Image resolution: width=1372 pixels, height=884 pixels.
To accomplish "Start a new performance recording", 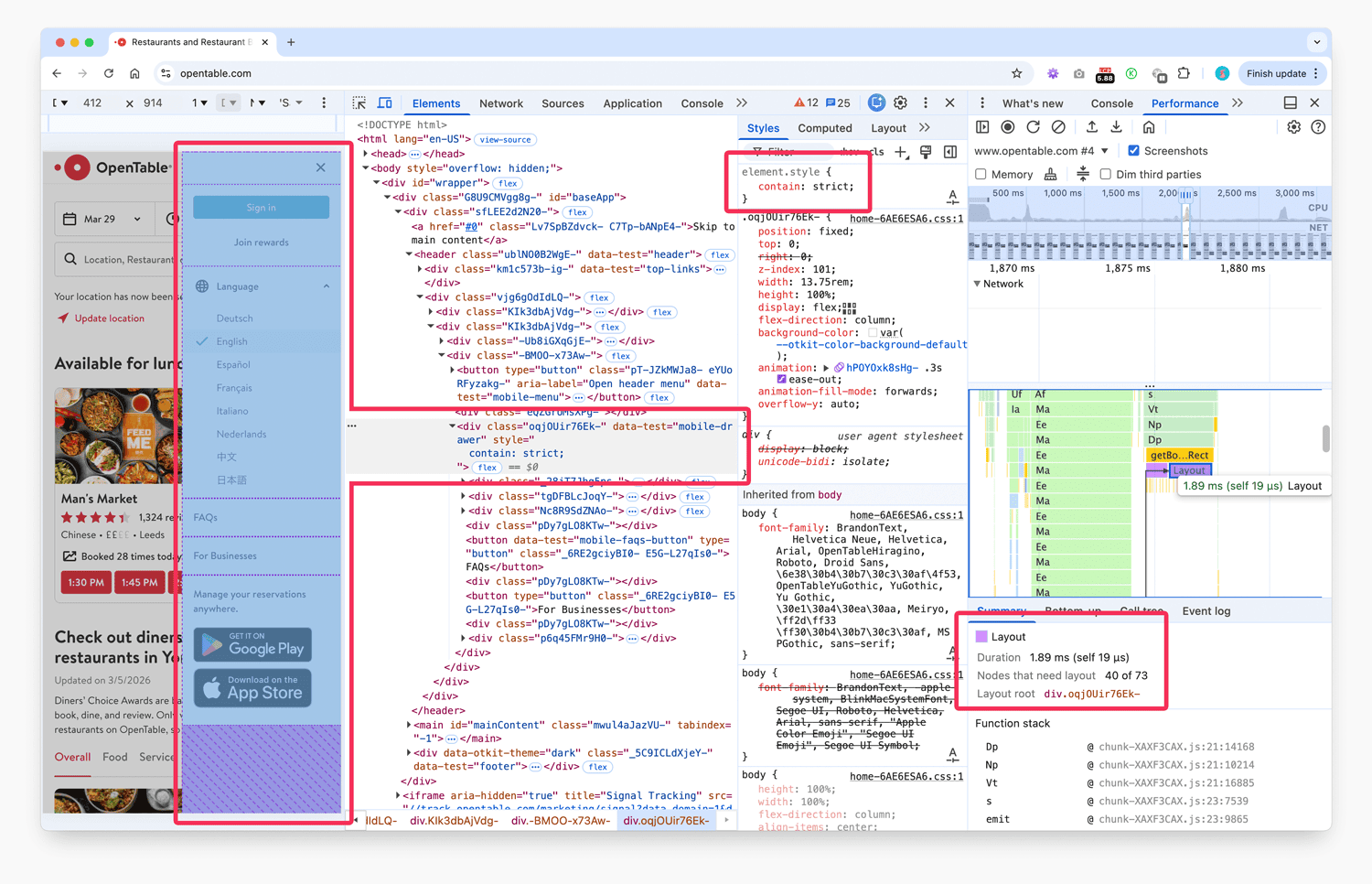I will pos(1007,127).
